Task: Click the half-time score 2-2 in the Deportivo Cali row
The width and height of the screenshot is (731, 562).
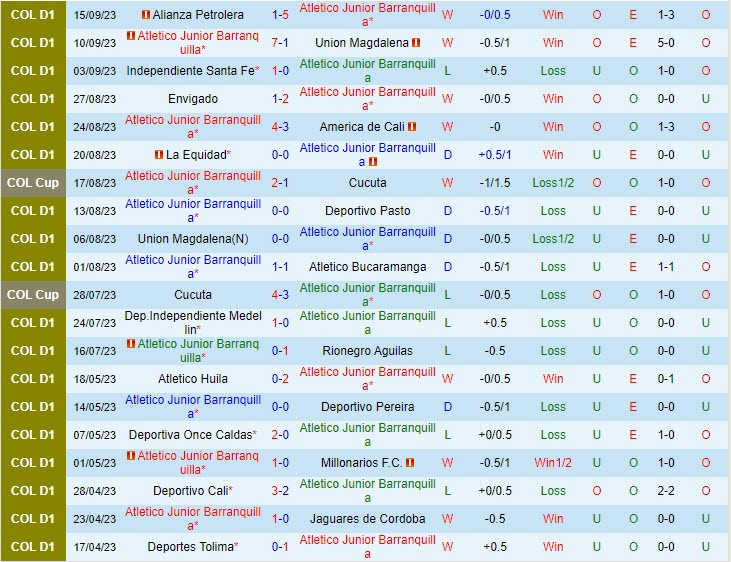Action: 666,491
